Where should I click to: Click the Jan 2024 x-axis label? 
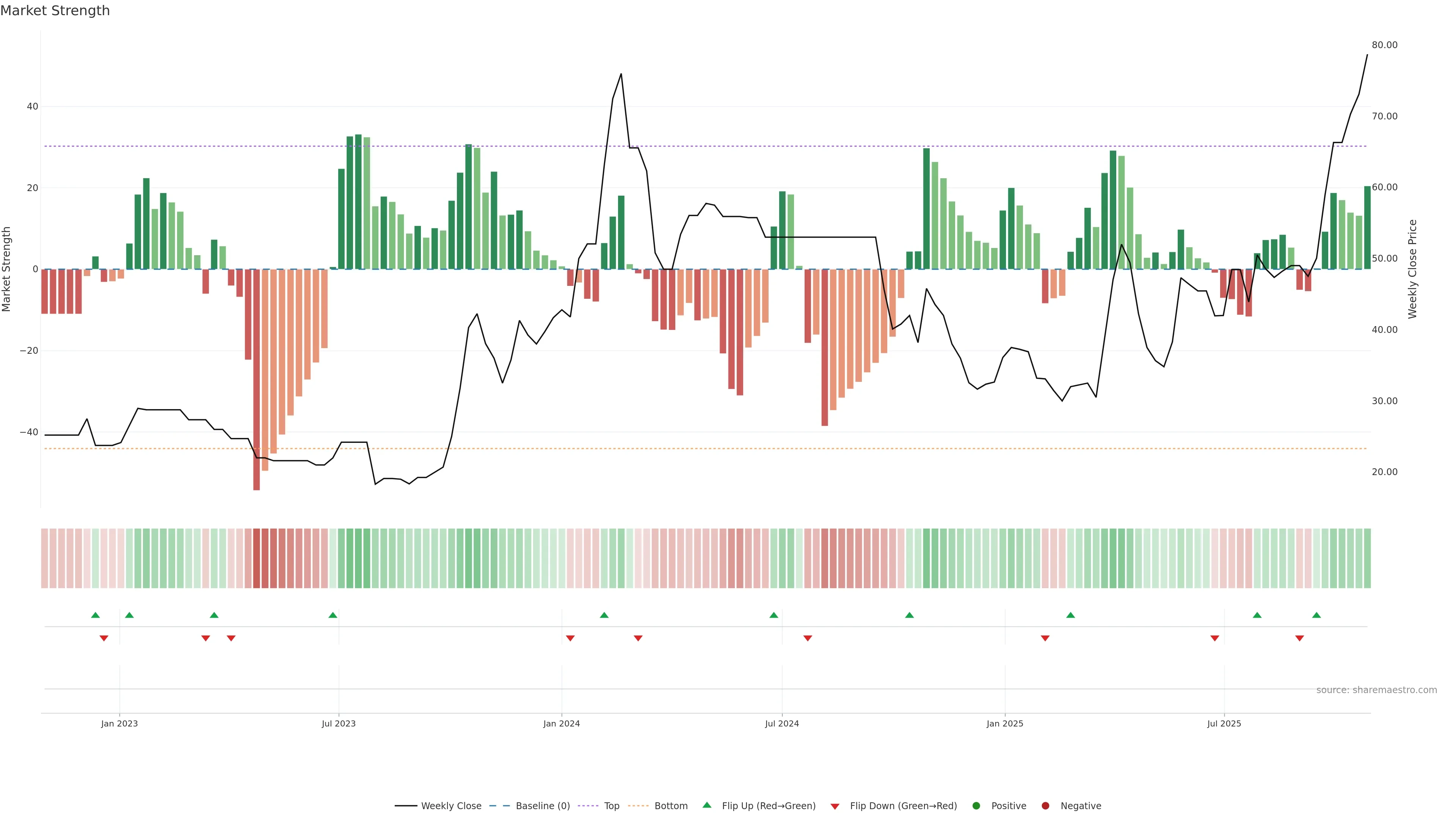(561, 723)
